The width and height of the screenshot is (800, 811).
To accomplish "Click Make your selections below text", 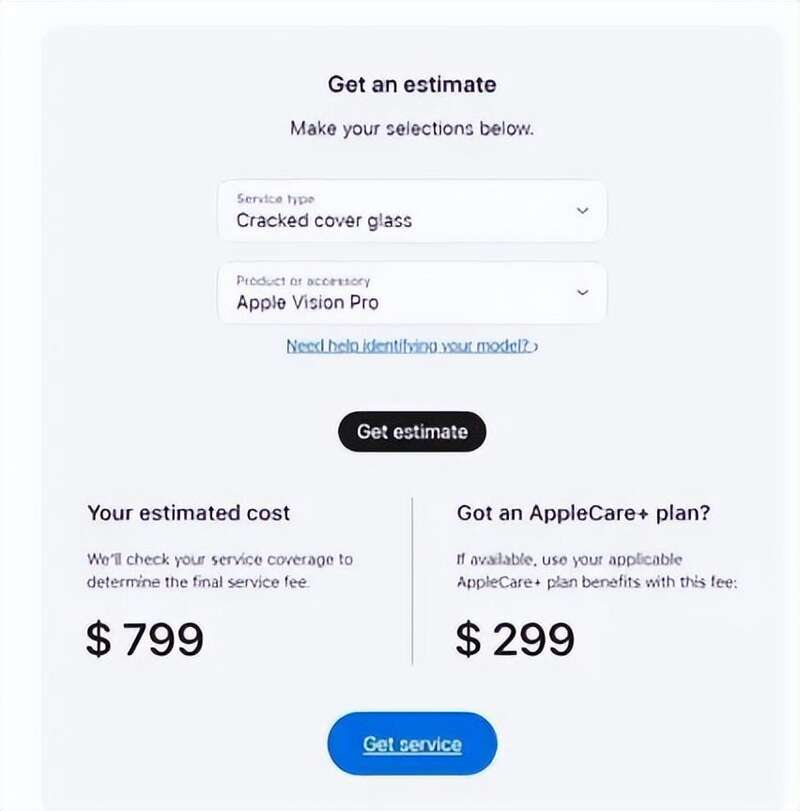I will click(412, 129).
